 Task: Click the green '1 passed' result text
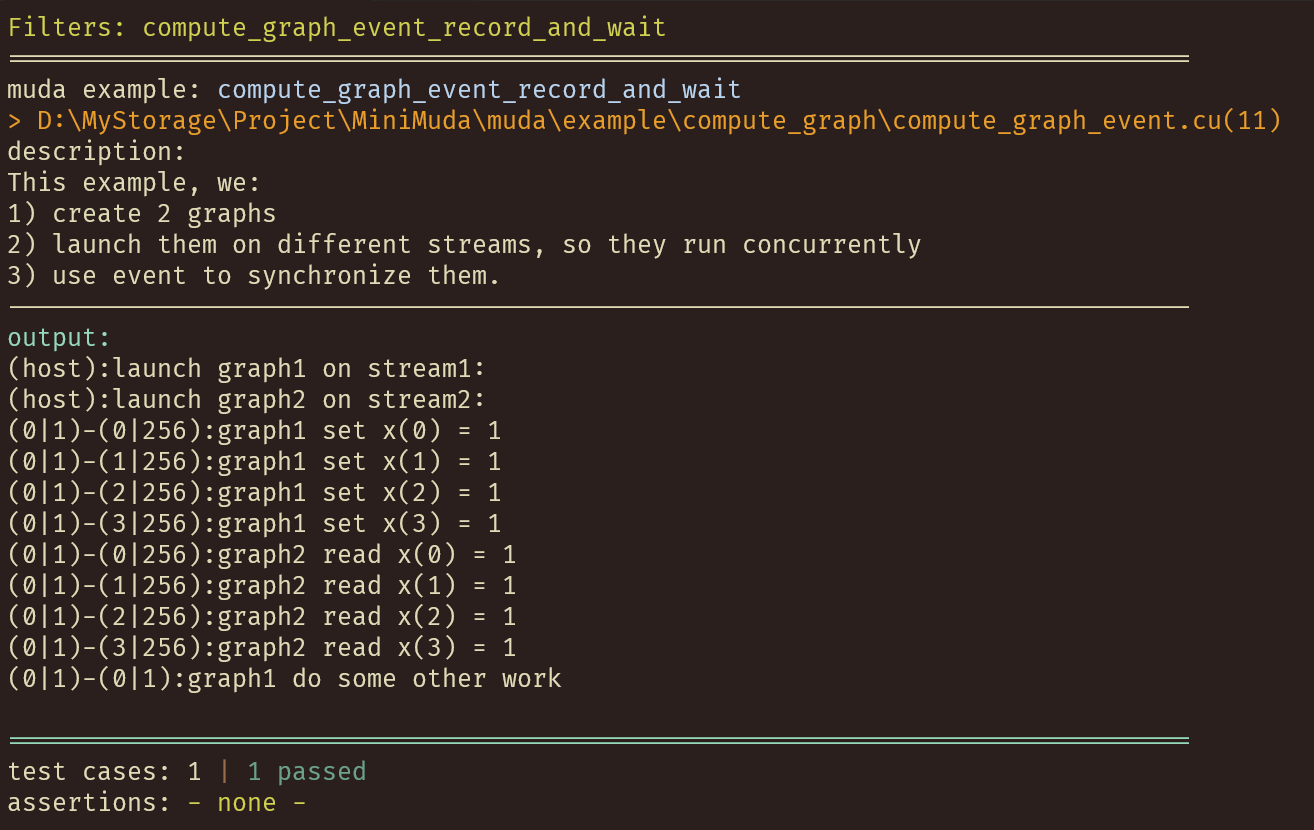point(307,772)
